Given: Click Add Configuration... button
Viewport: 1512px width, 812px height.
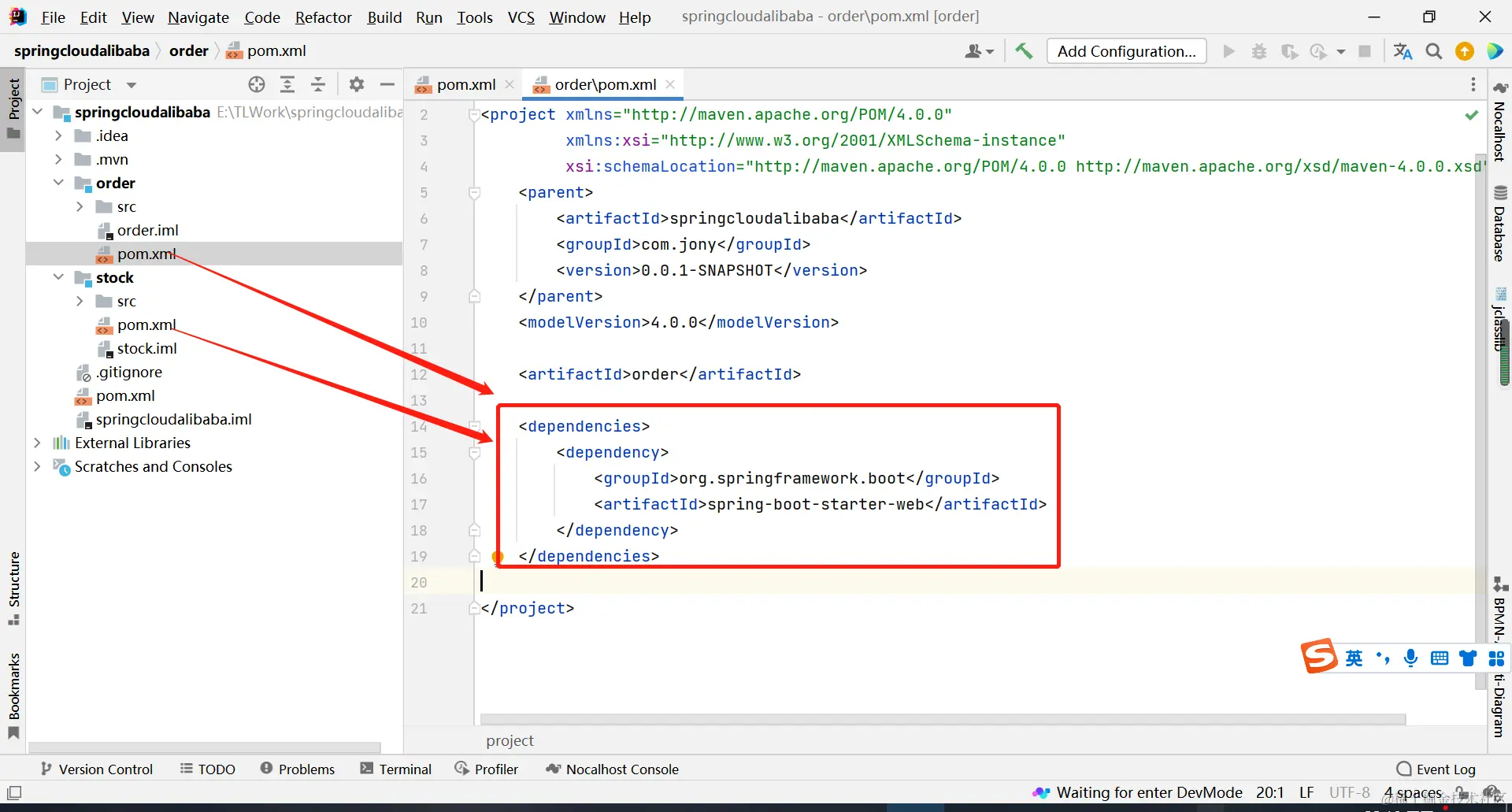Looking at the screenshot, I should [x=1126, y=51].
